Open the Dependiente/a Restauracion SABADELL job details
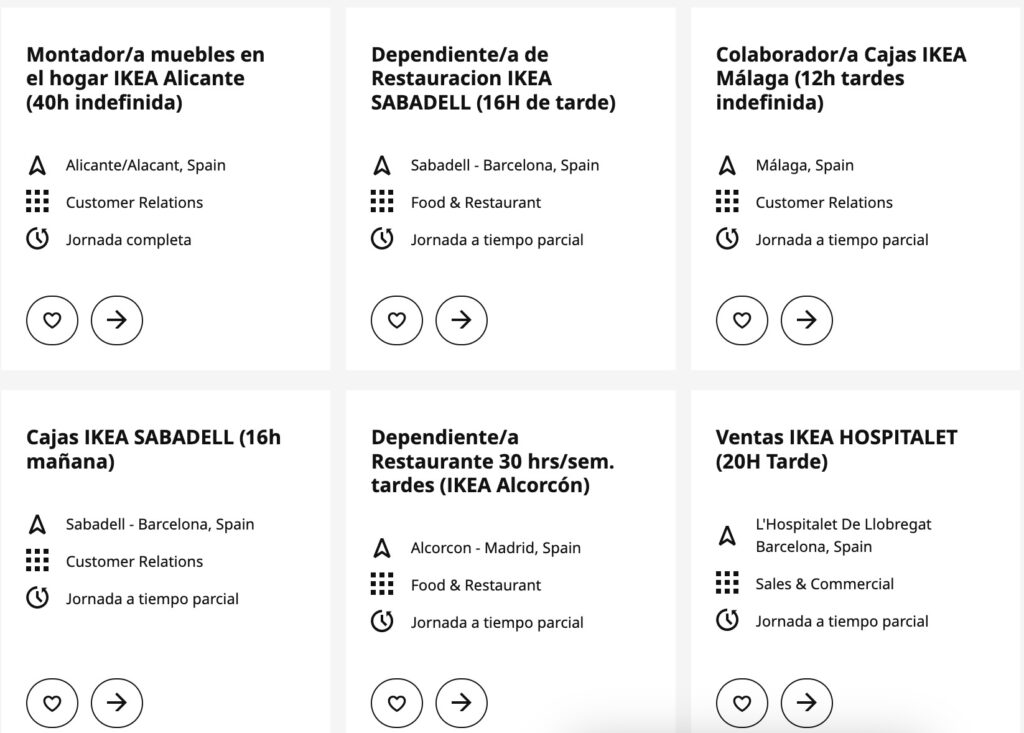Image resolution: width=1024 pixels, height=733 pixels. tap(462, 320)
